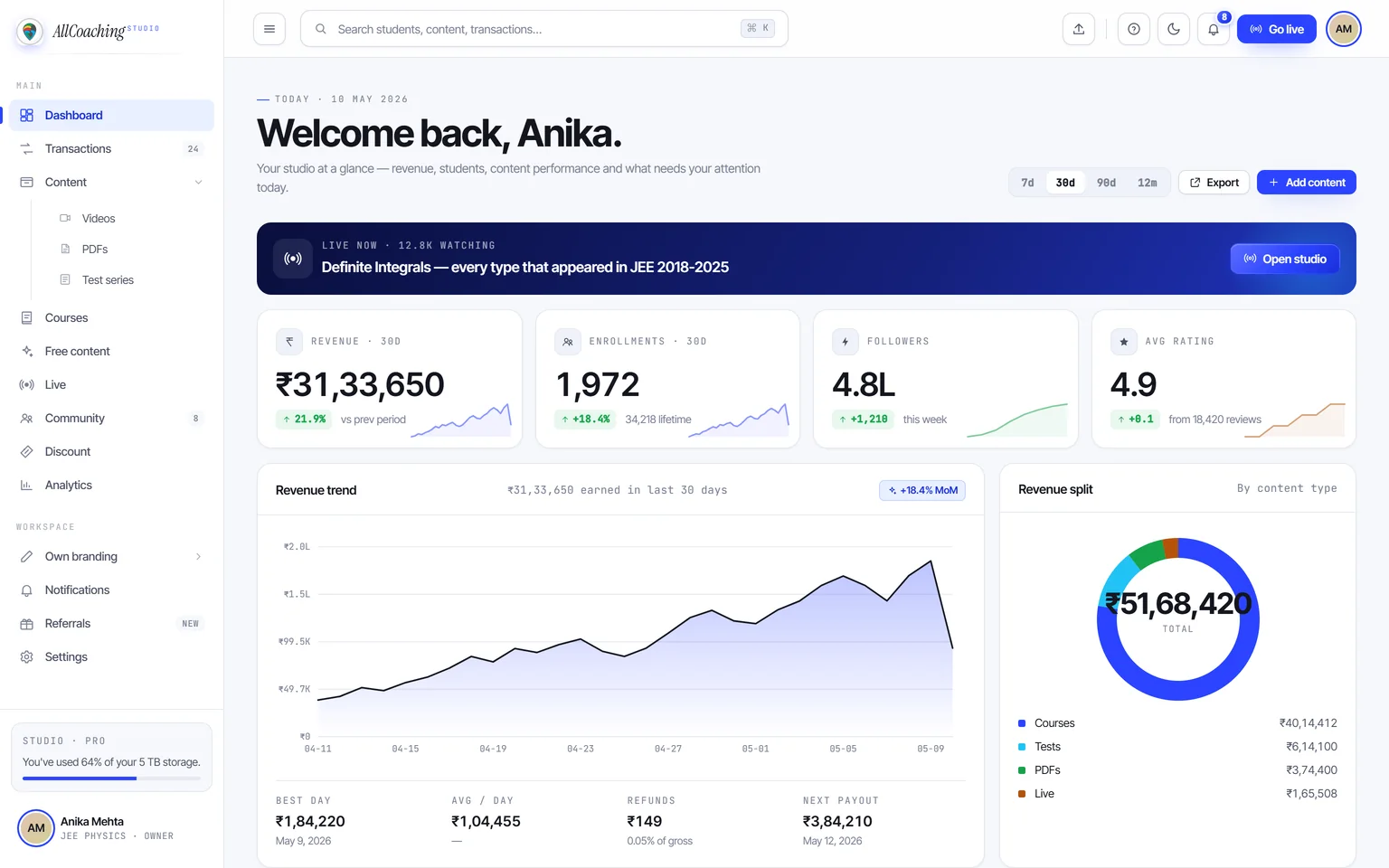Image resolution: width=1389 pixels, height=868 pixels.
Task: Click the upload icon in top bar
Action: click(1079, 29)
